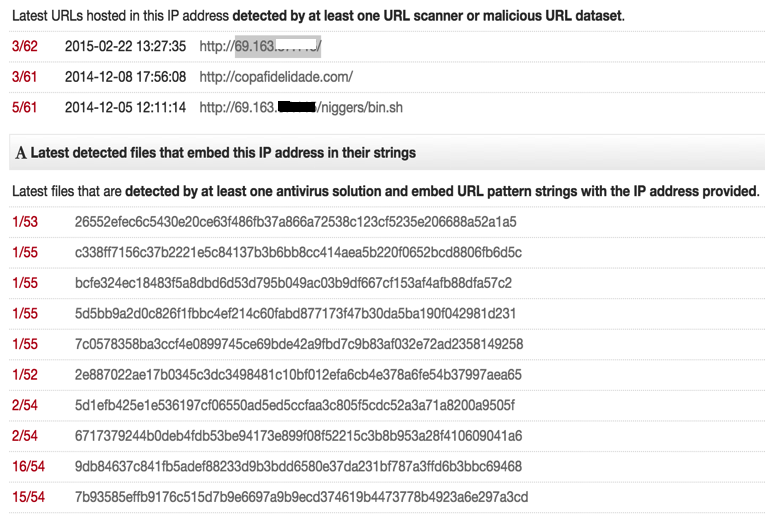Click the 5/61 detection ratio
Image resolution: width=765 pixels, height=518 pixels.
[25, 107]
